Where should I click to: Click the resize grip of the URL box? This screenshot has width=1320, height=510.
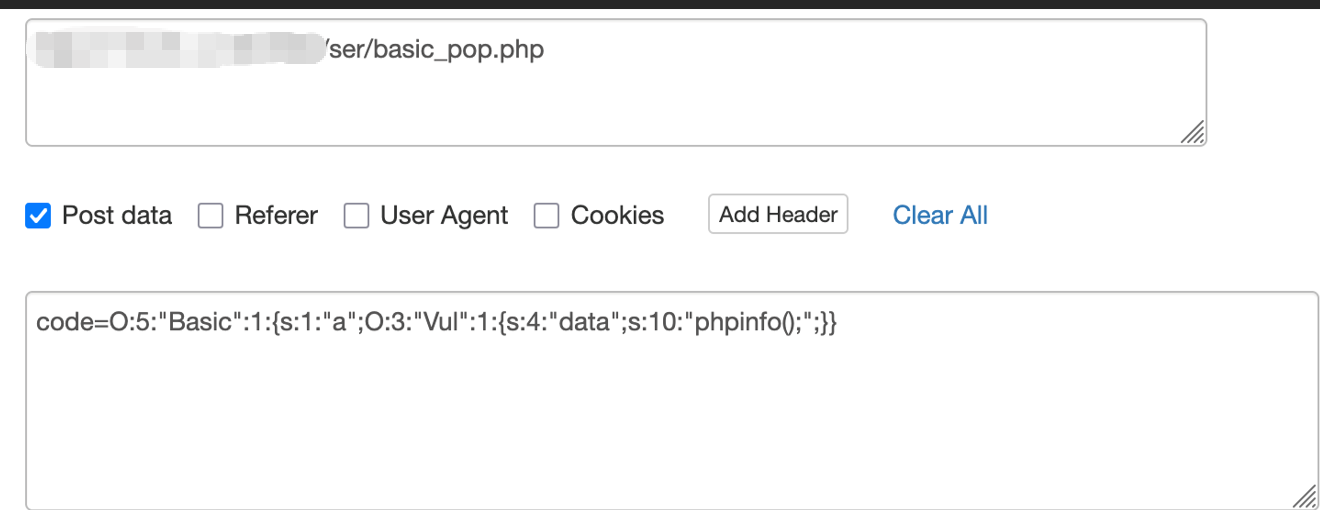pos(1194,134)
